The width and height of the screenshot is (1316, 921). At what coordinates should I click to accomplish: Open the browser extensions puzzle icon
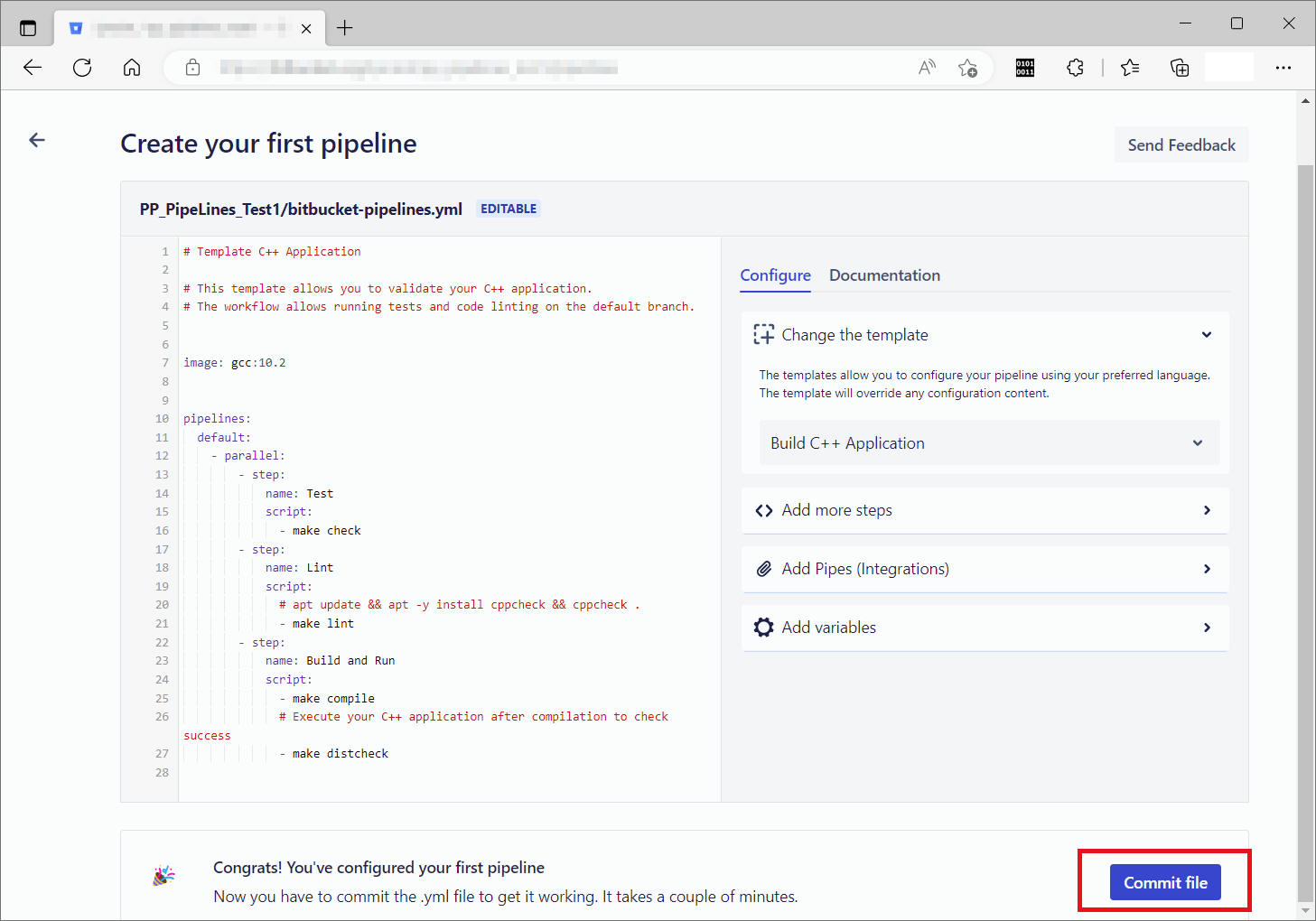pos(1075,68)
